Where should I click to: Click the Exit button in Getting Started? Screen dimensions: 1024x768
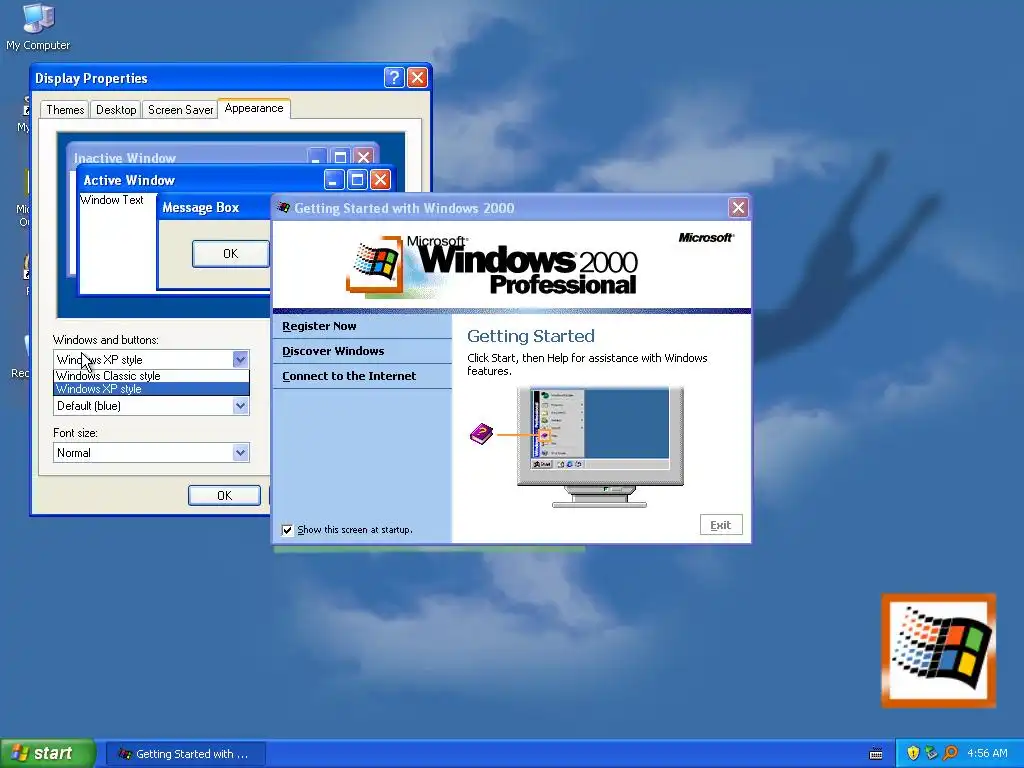721,525
